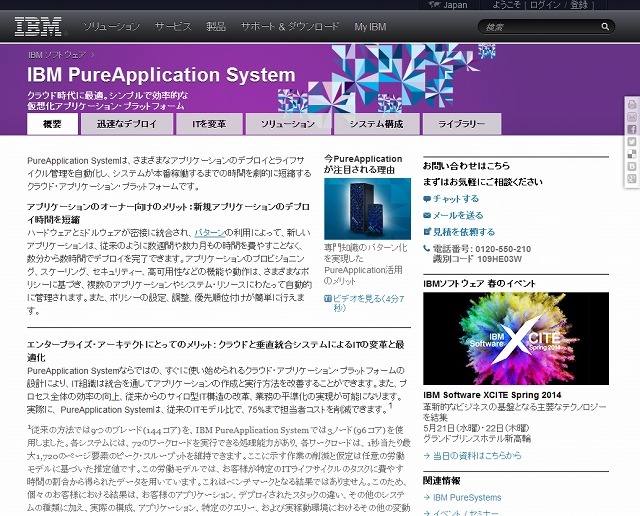The width and height of the screenshot is (640, 516).
Task: Open My IBM menu
Action: (370, 27)
